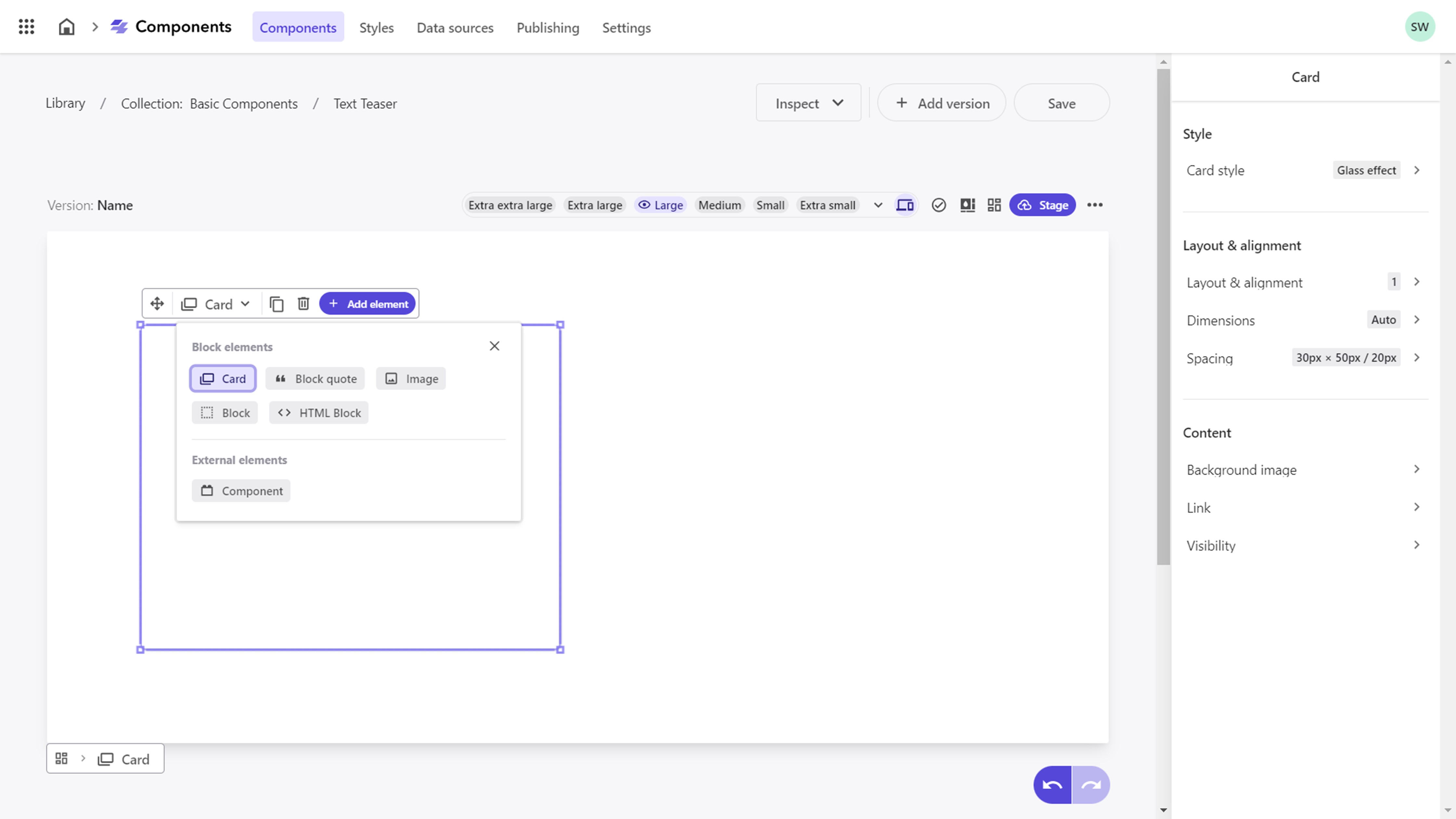This screenshot has width=1456, height=819.
Task: Open the Card style Glass effect setting
Action: tap(1366, 170)
